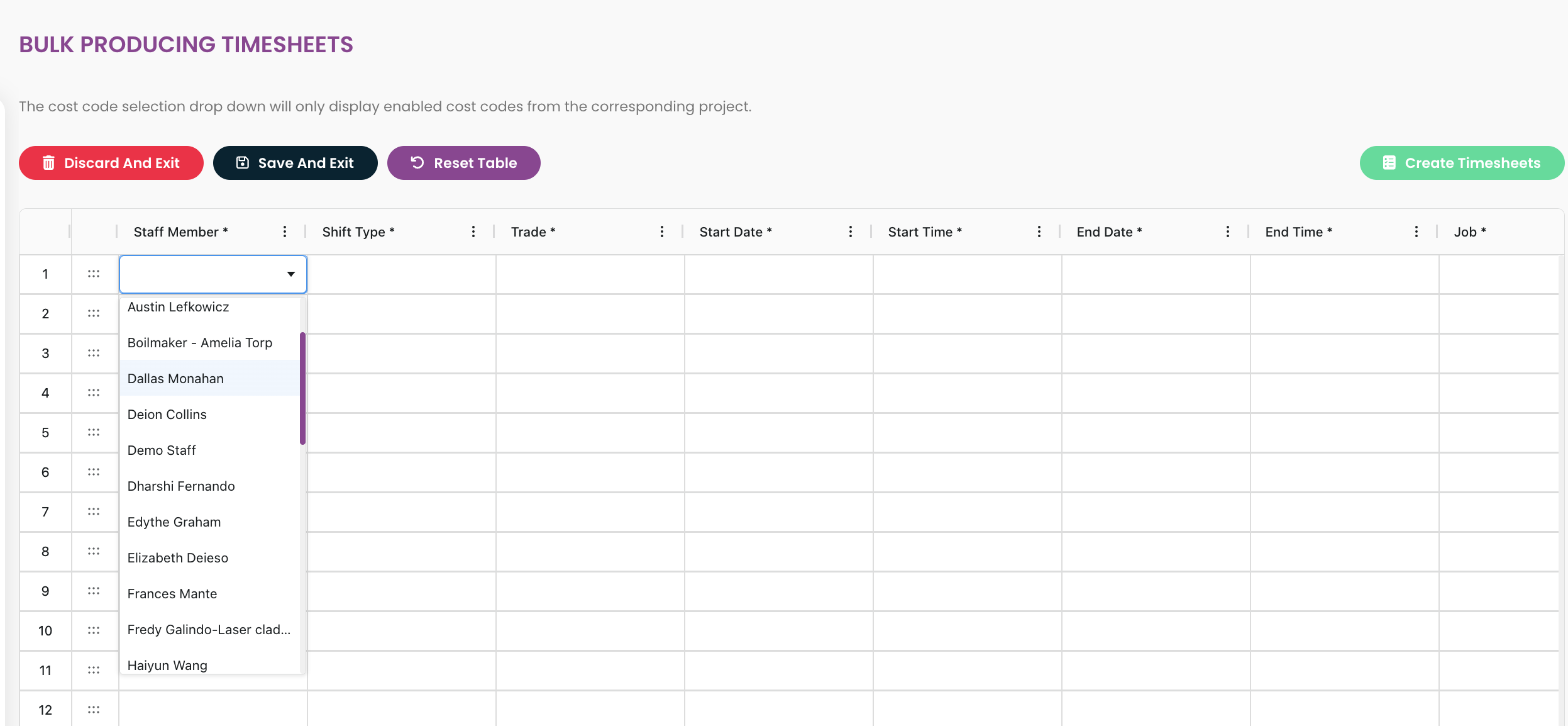Screen dimensions: 1568x726
Task: Choose Frances Mante from list
Action: (209, 594)
